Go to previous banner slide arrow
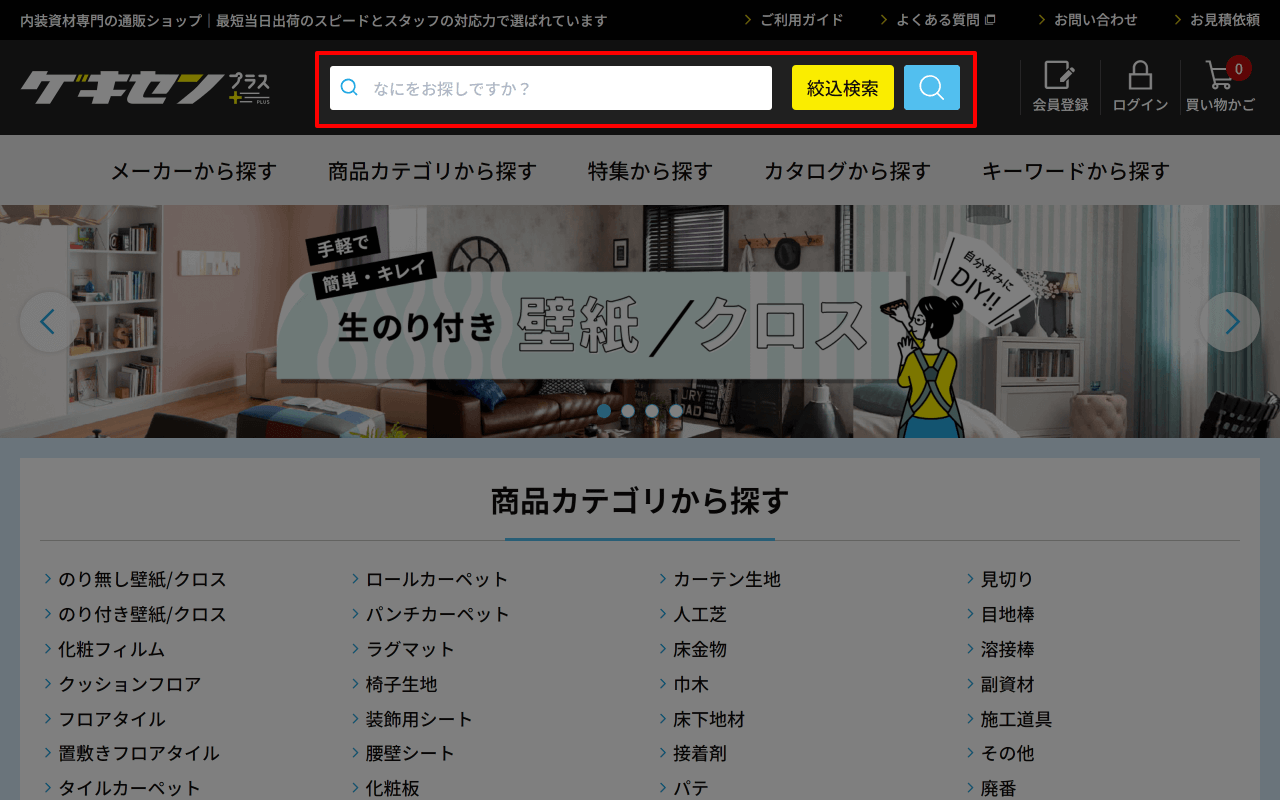Viewport: 1280px width, 800px height. point(49,322)
